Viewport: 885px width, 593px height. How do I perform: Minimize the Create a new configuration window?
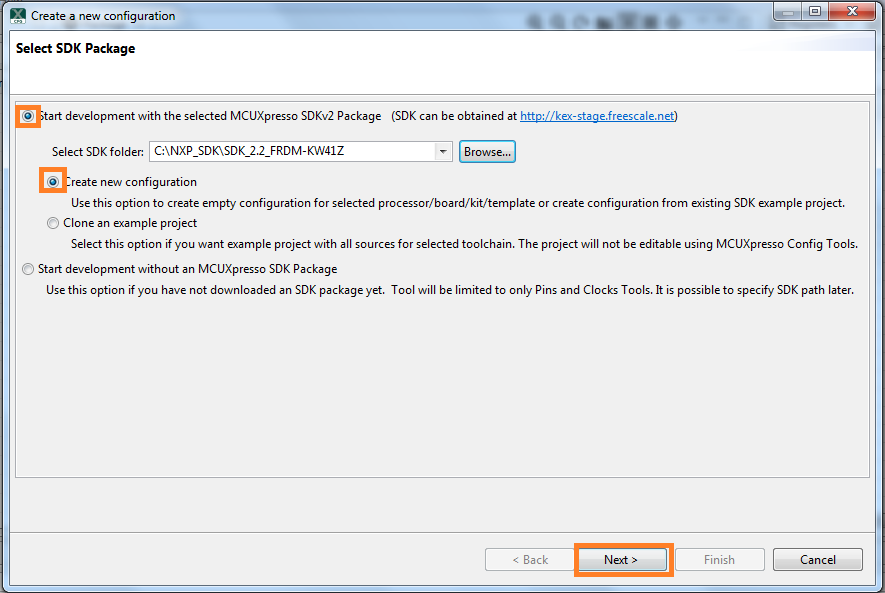pos(788,12)
